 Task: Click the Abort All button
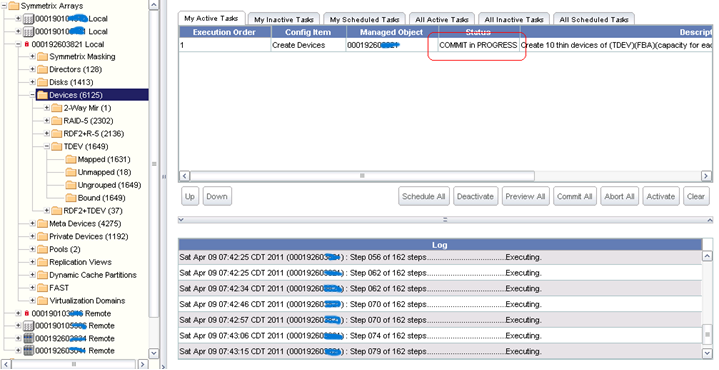click(619, 196)
